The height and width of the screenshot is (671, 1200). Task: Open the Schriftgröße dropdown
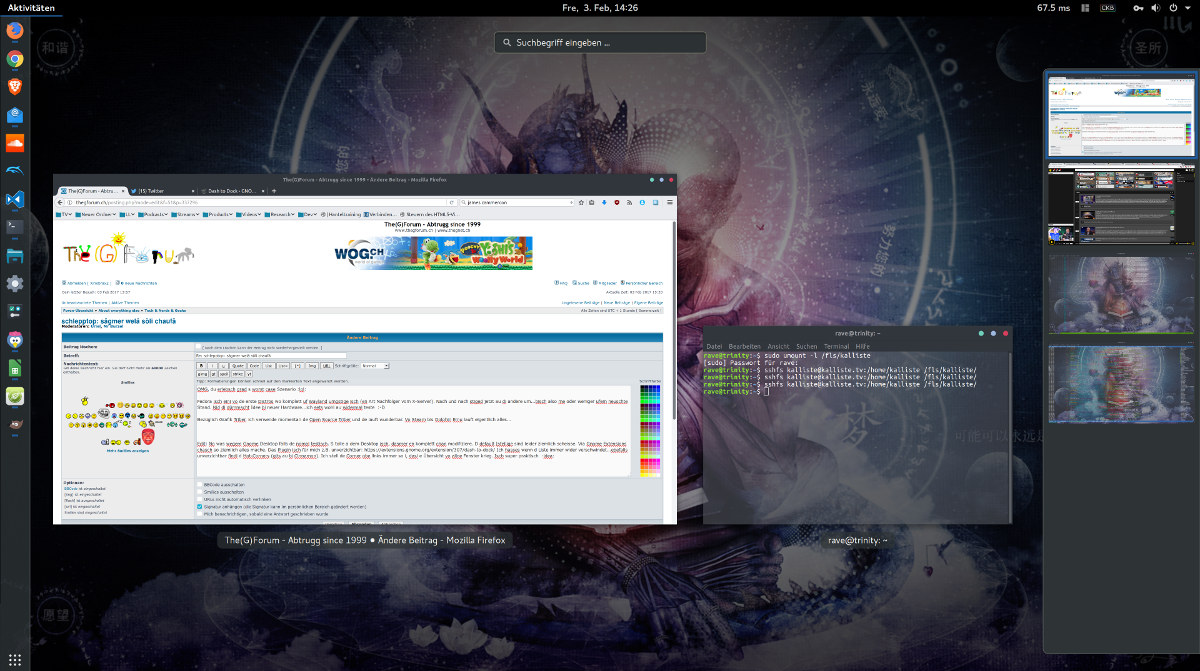coord(375,365)
